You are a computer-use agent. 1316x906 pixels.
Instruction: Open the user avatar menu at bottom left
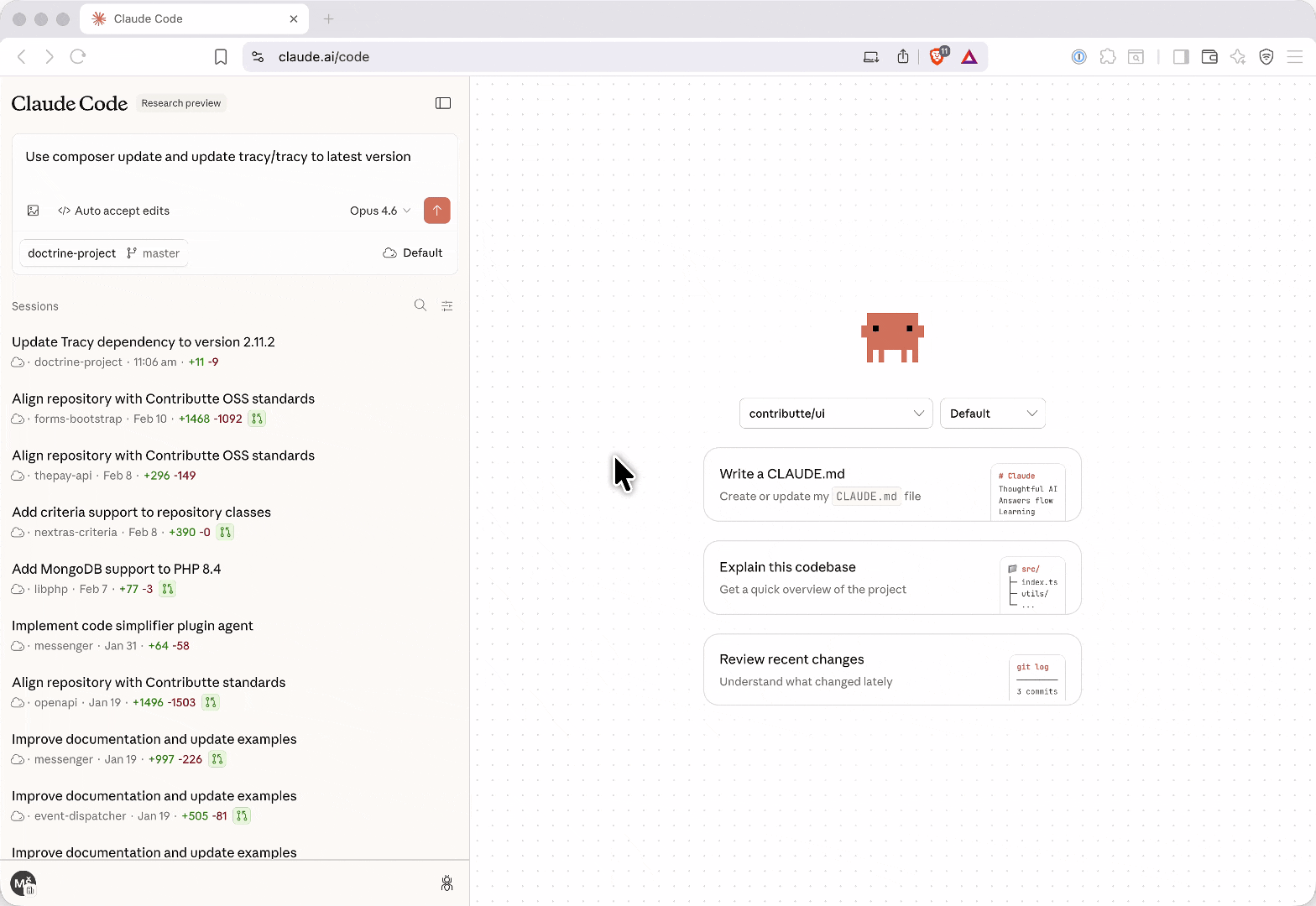pyautogui.click(x=23, y=883)
